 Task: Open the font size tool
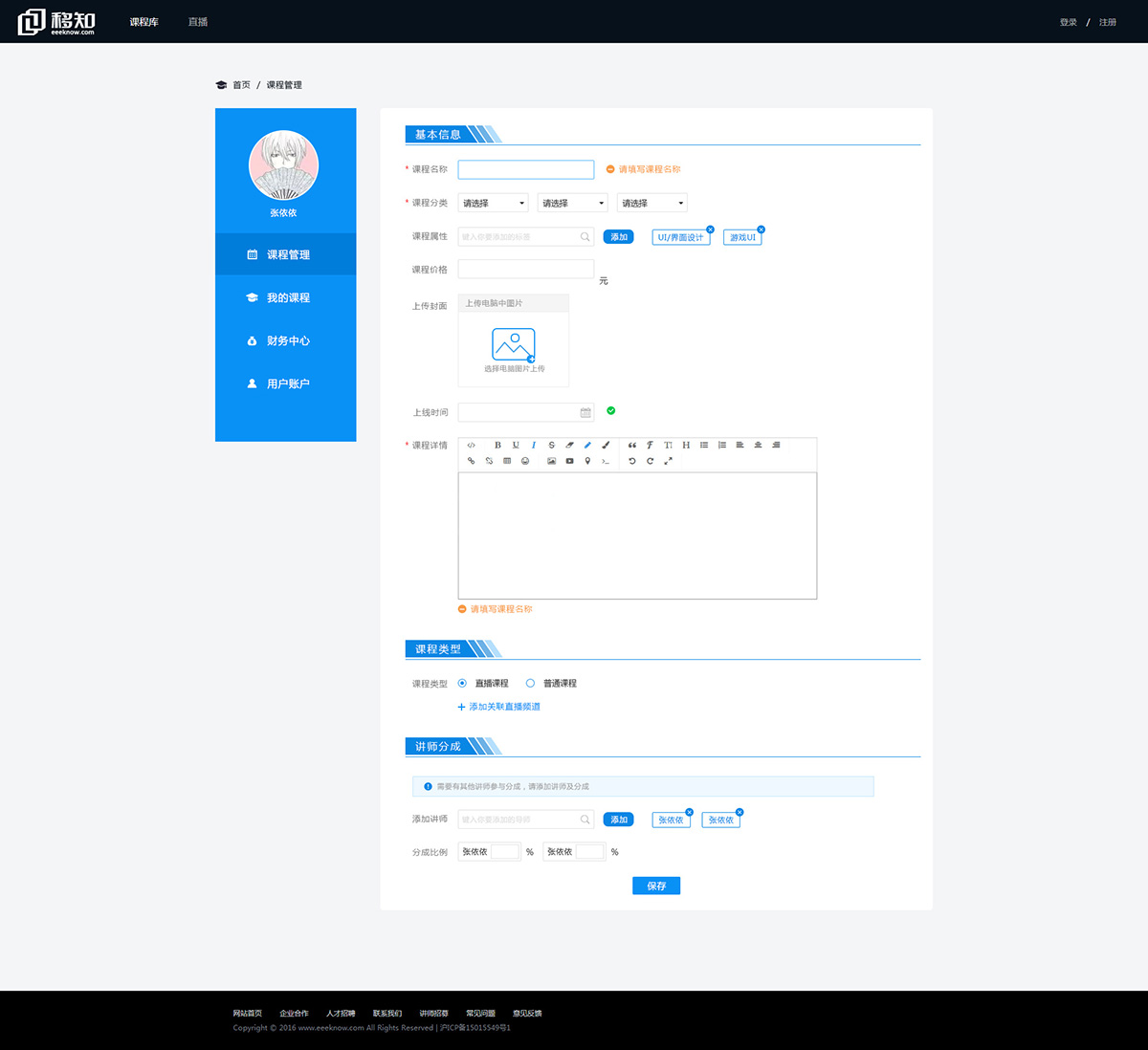pyautogui.click(x=668, y=445)
